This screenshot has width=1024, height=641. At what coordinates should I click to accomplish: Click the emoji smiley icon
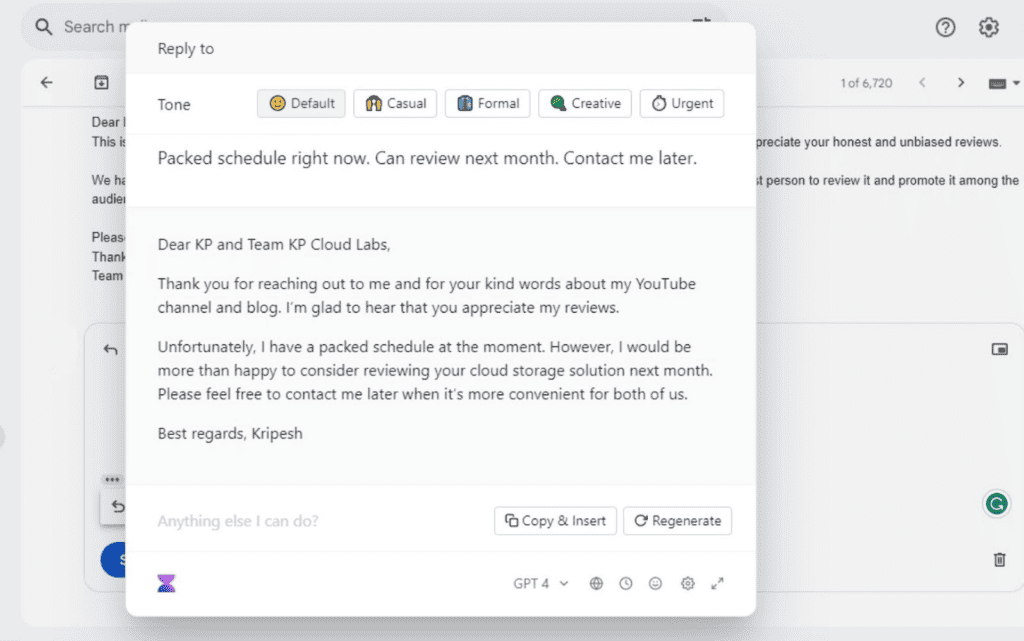pyautogui.click(x=655, y=584)
